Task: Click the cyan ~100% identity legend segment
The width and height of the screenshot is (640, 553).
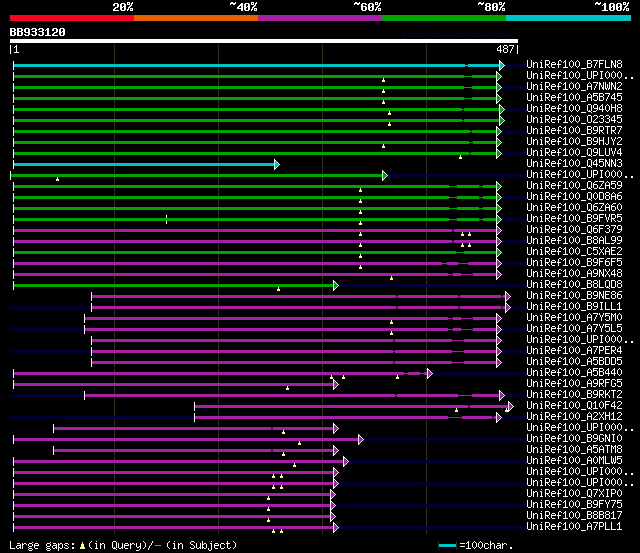Action: coord(569,18)
